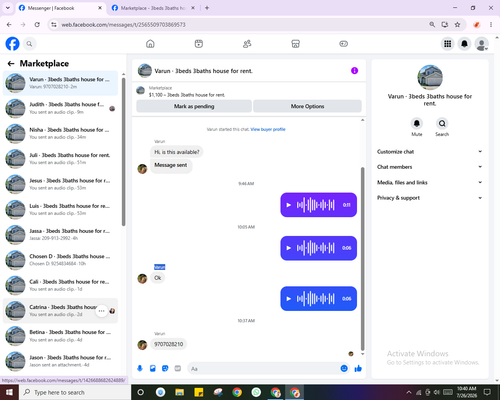The height and width of the screenshot is (400, 500).
Task: Open the Chrome three-dot menu
Action: [491, 25]
